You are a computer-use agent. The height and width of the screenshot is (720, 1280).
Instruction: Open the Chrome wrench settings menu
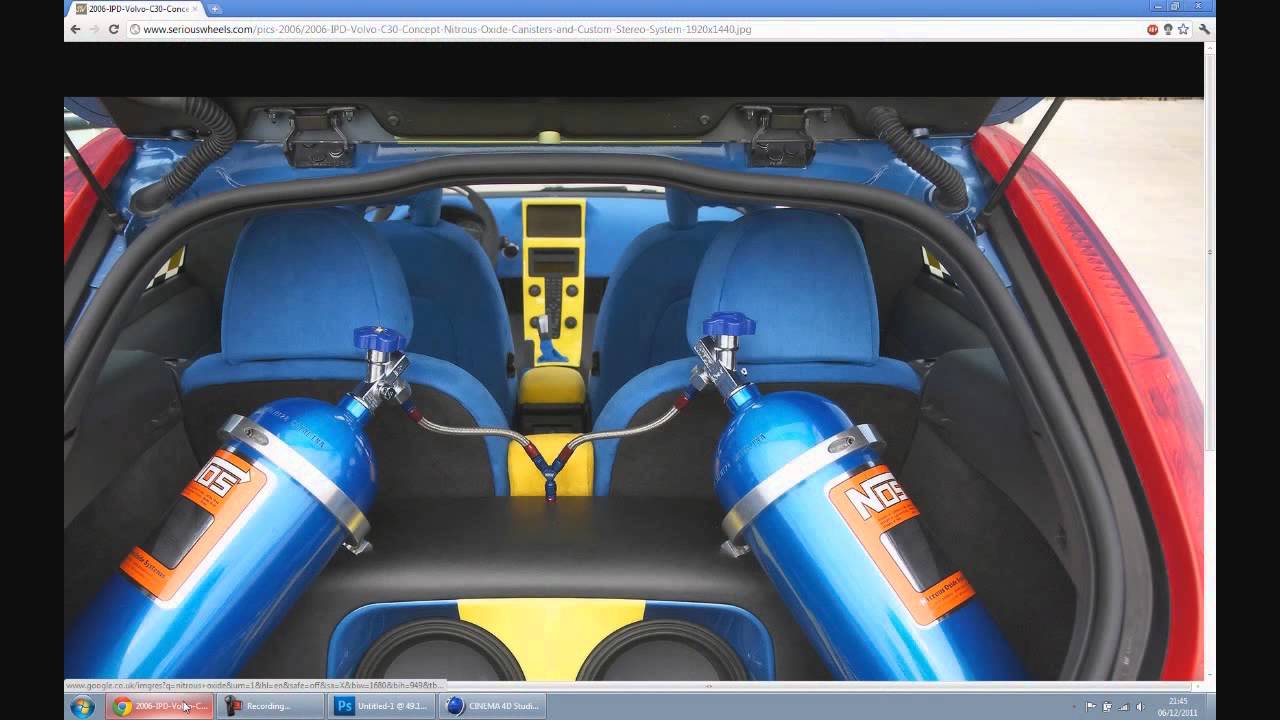tap(1204, 29)
